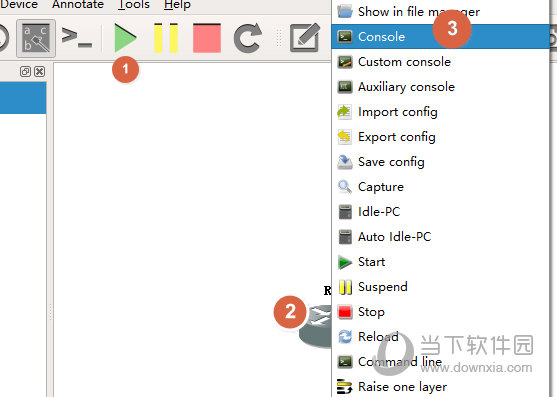Select the Add a note toolbar icon

point(304,38)
